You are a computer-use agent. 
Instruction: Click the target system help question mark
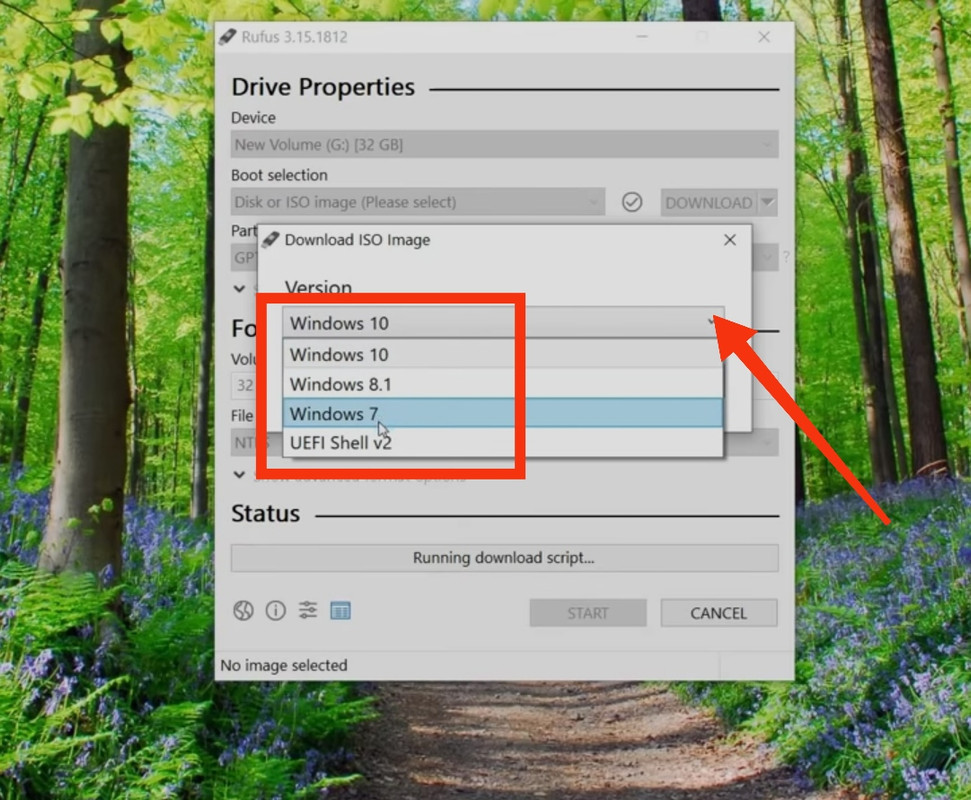point(786,256)
